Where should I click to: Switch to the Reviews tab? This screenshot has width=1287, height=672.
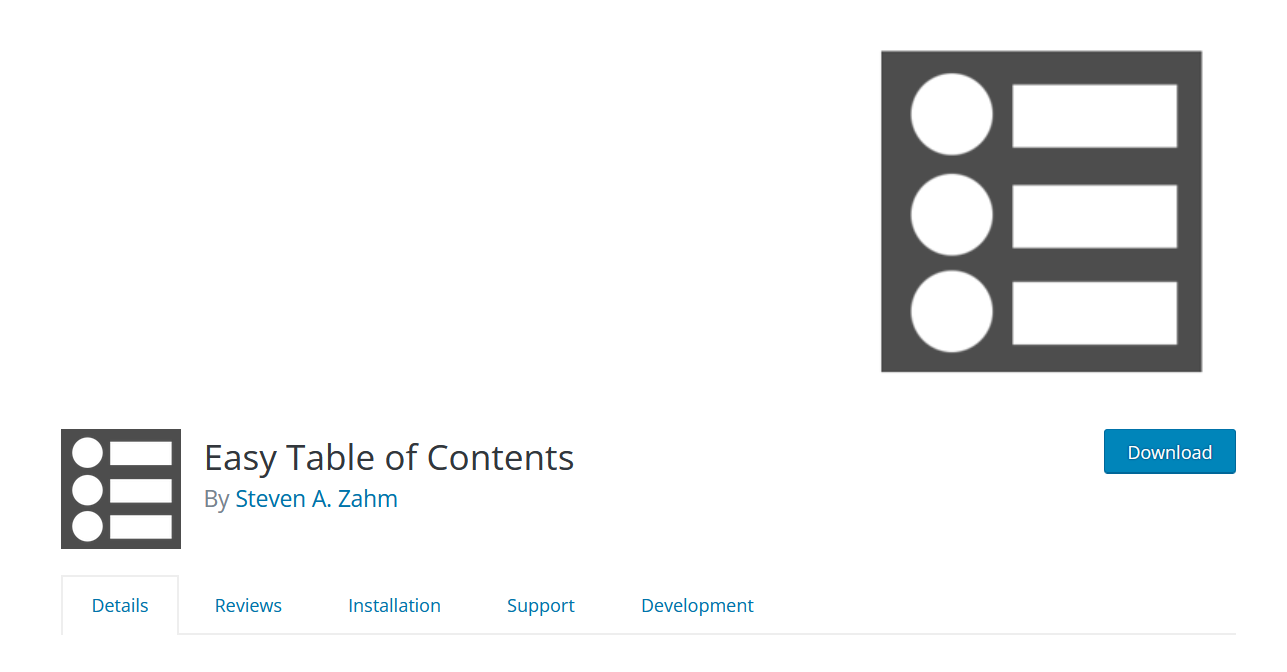pos(247,605)
